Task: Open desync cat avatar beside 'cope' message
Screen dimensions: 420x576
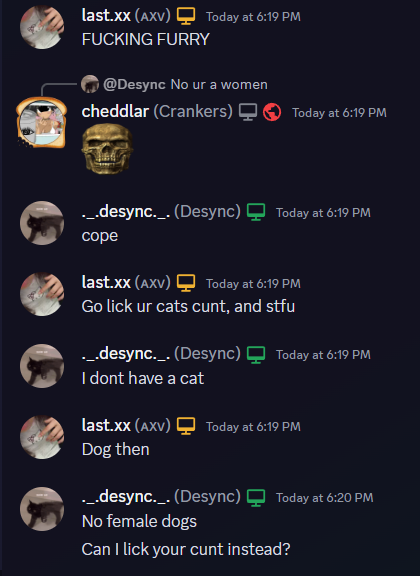Action: point(42,223)
